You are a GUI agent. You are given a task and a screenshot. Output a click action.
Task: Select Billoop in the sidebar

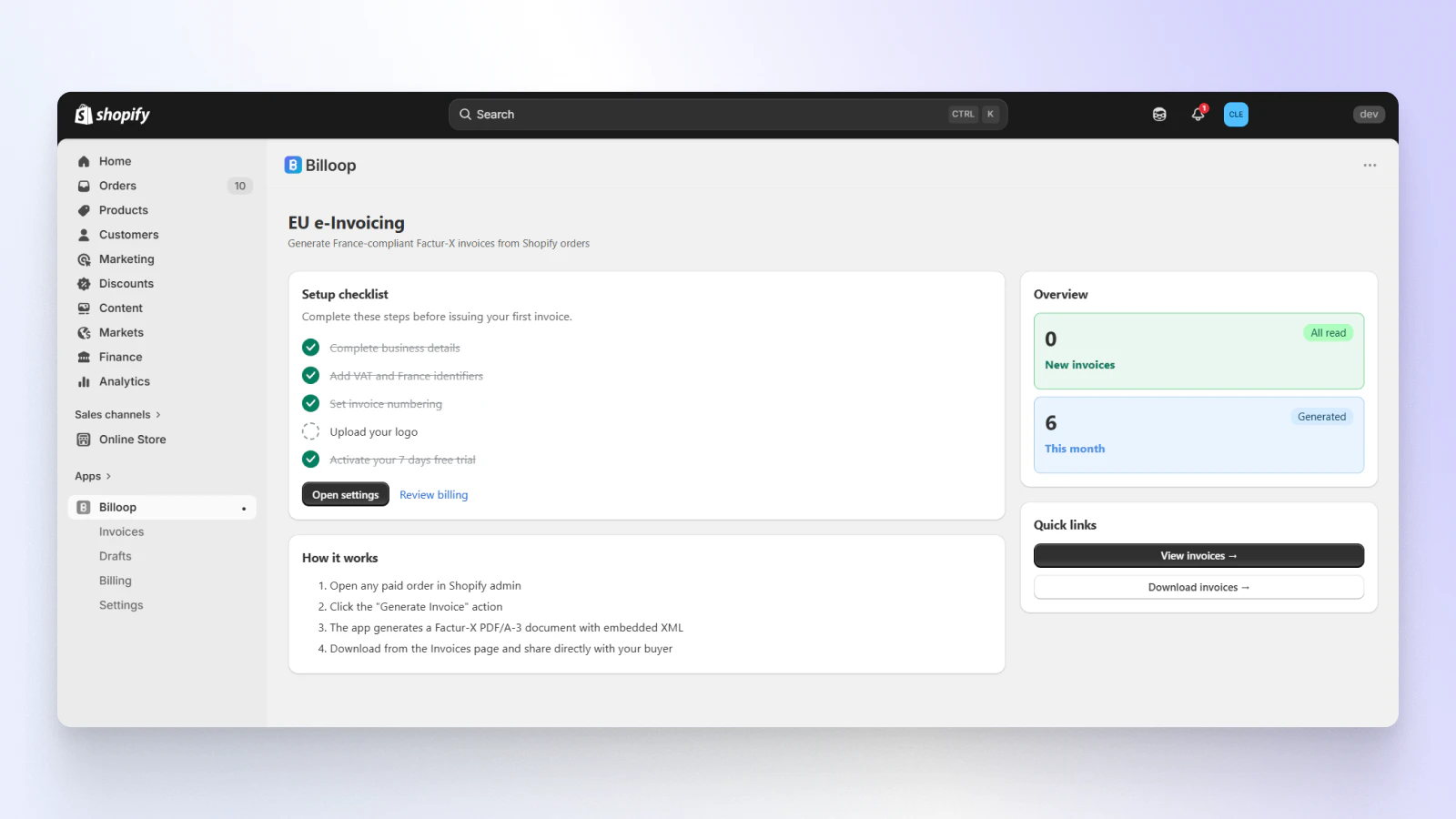(162, 508)
